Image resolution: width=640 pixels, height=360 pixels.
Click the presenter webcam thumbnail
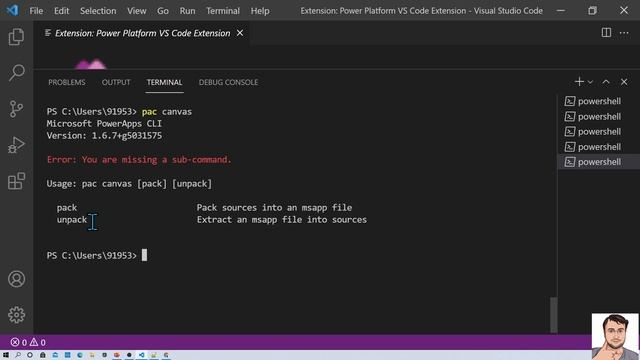(x=615, y=336)
